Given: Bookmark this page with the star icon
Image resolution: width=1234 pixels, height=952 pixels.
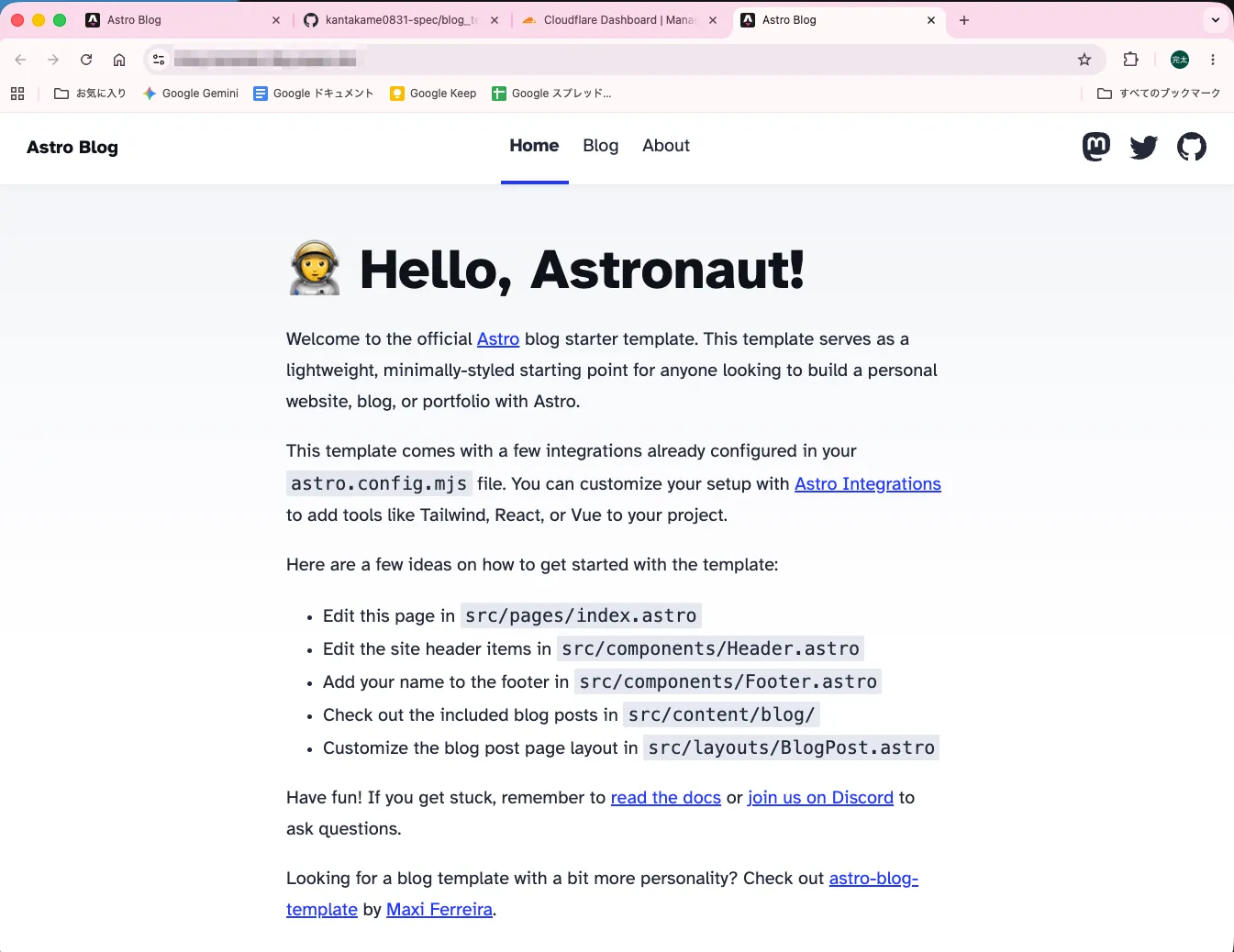Looking at the screenshot, I should tap(1084, 60).
